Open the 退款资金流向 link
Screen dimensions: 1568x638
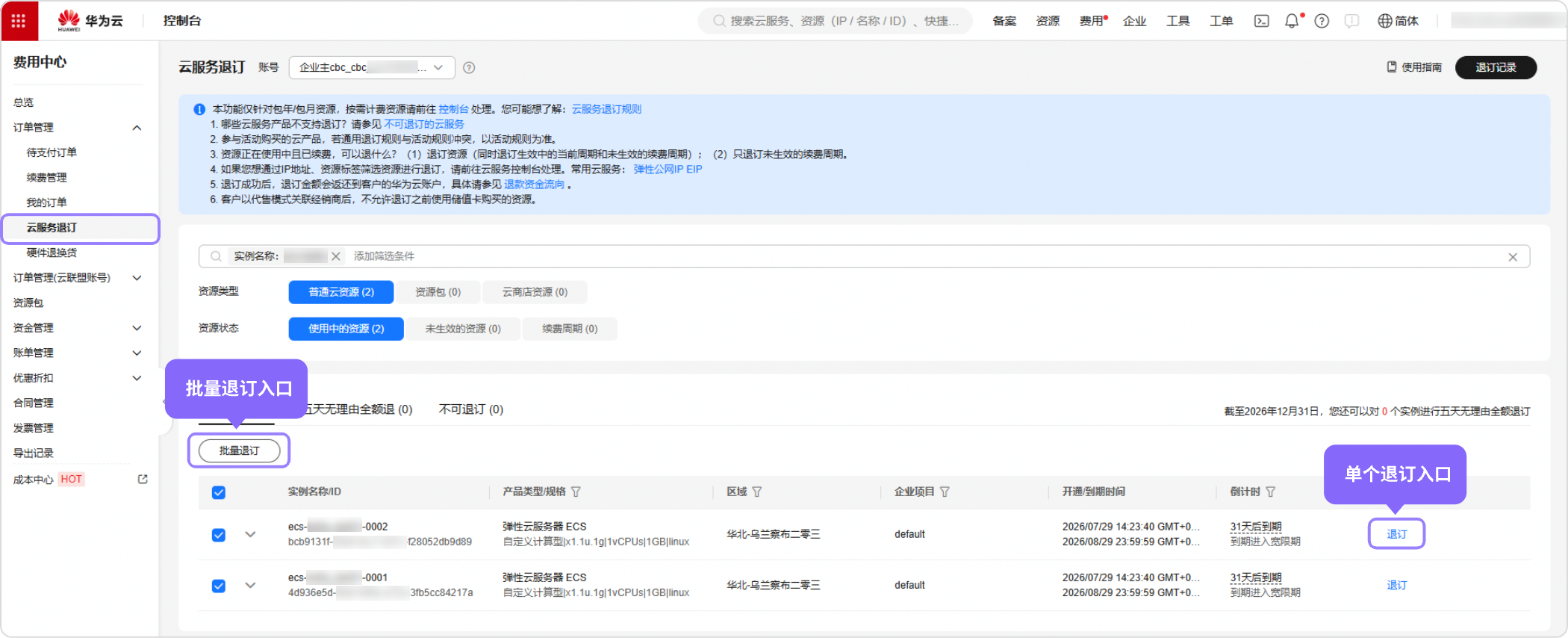(x=534, y=184)
